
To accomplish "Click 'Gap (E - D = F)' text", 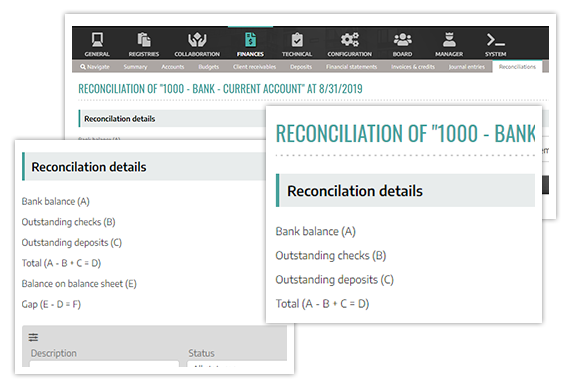I will [x=51, y=304].
